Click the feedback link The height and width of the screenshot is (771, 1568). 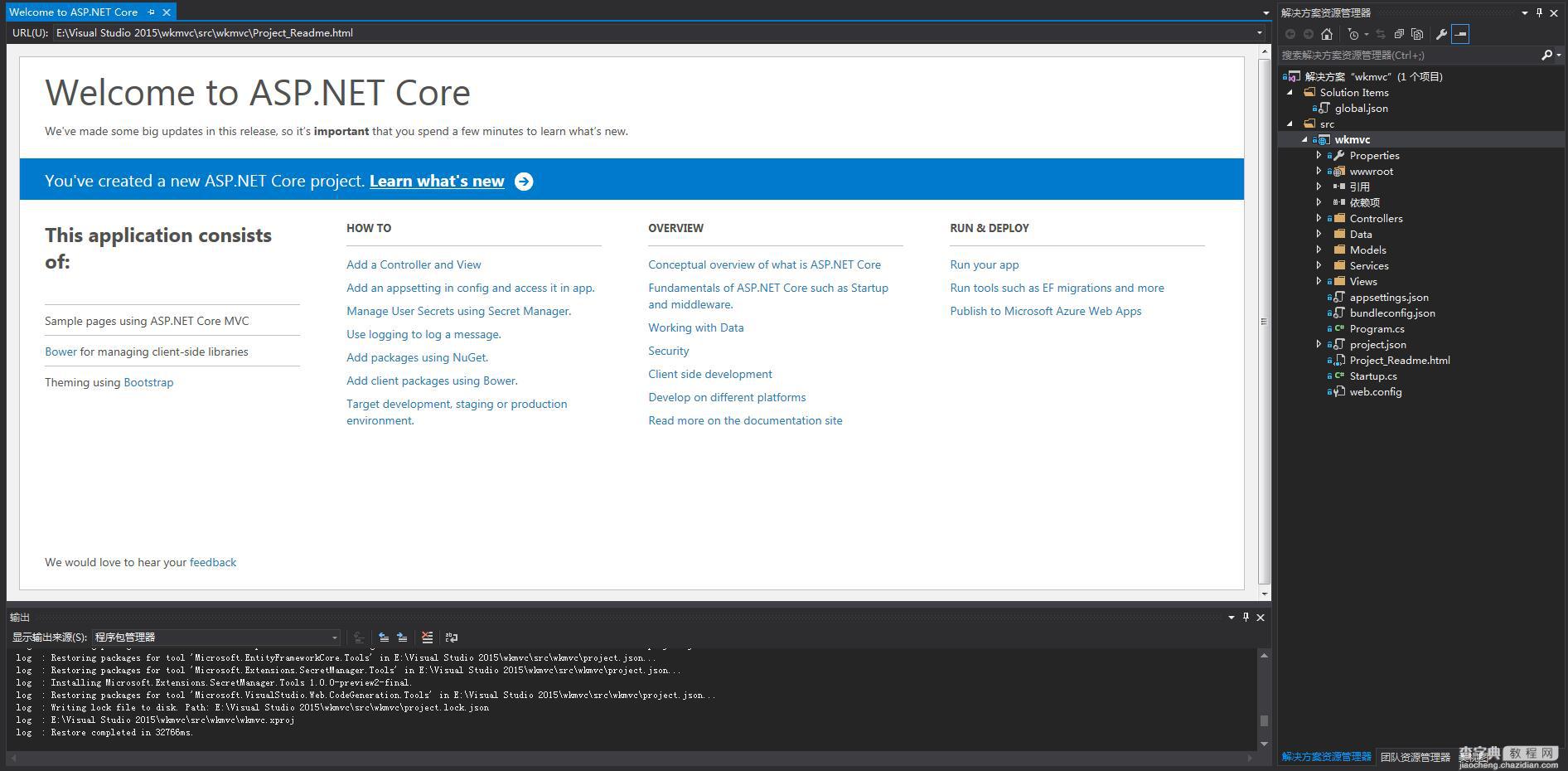click(x=213, y=562)
